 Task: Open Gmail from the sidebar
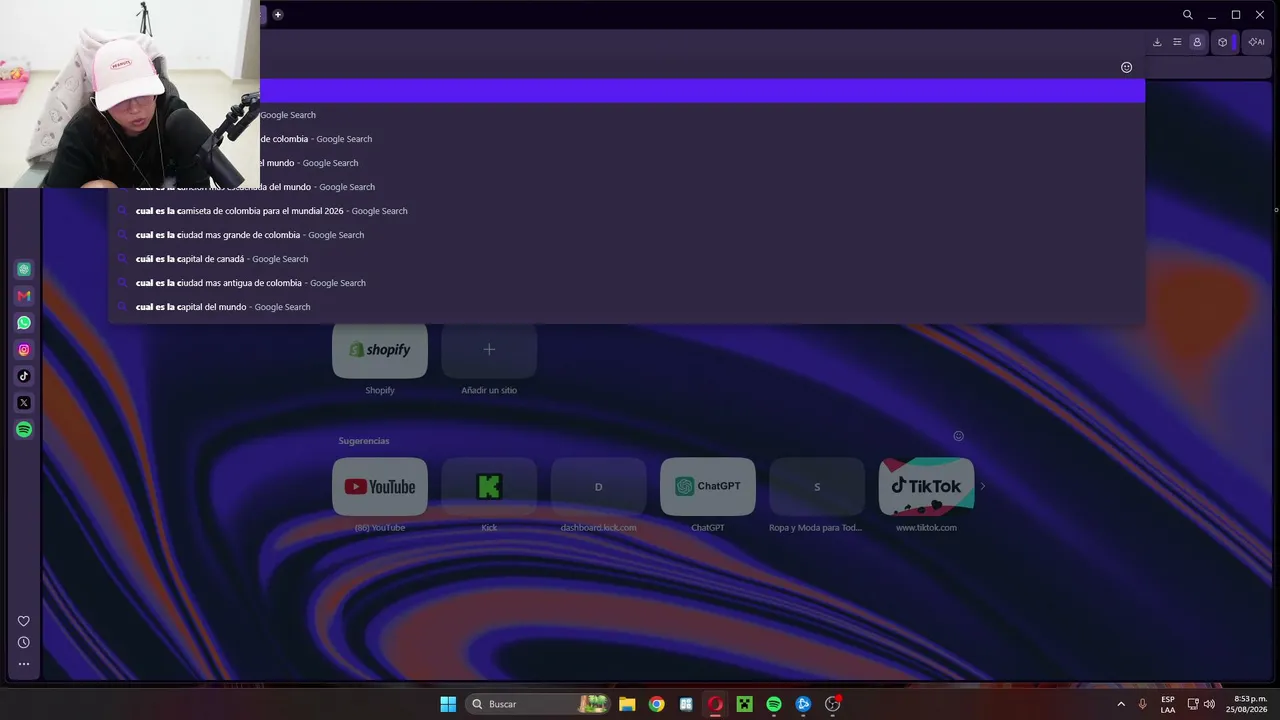(24, 296)
